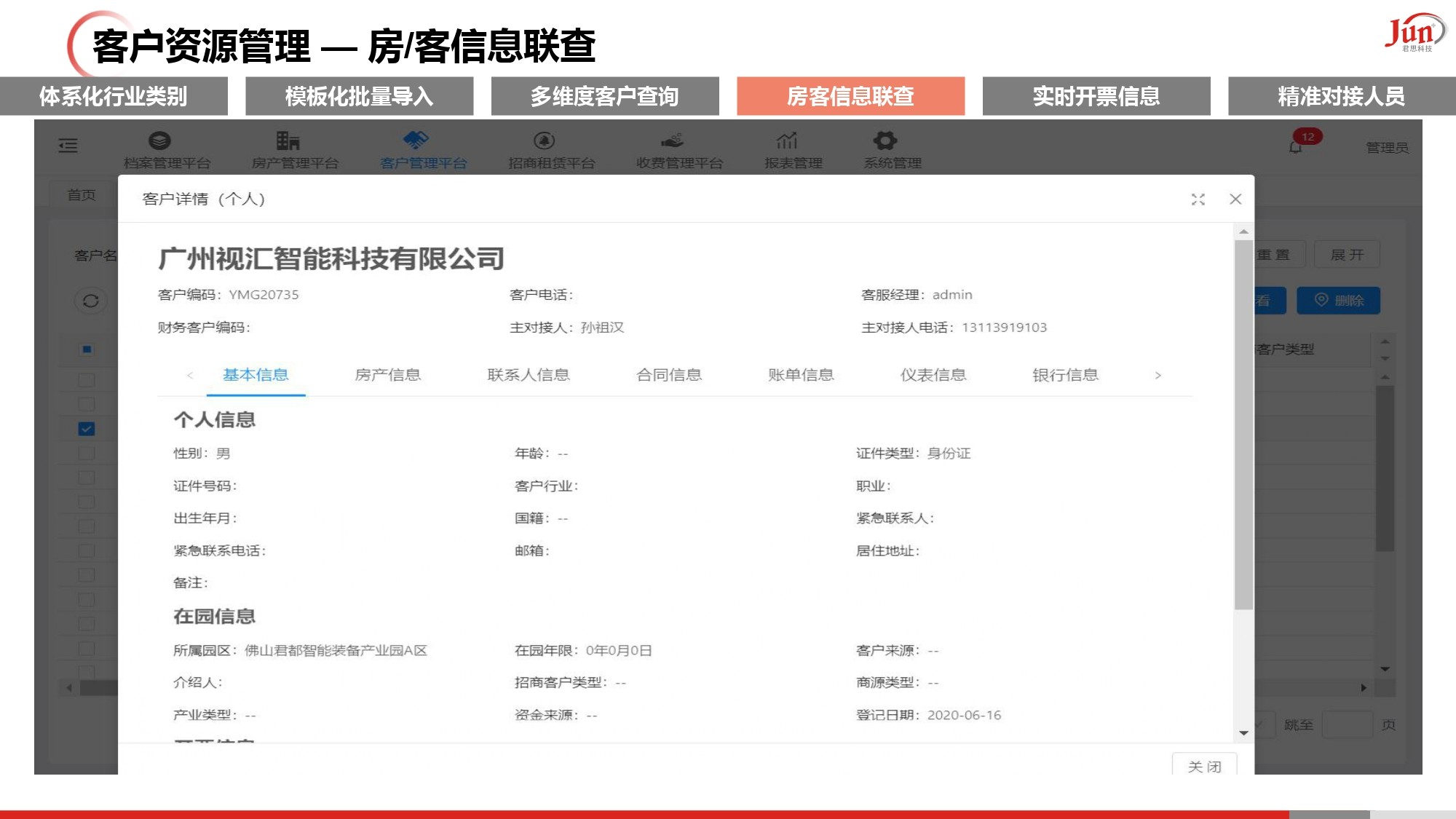Sort descending on 客户类型 column arrow
Screen dimensions: 1456x819
click(1385, 358)
